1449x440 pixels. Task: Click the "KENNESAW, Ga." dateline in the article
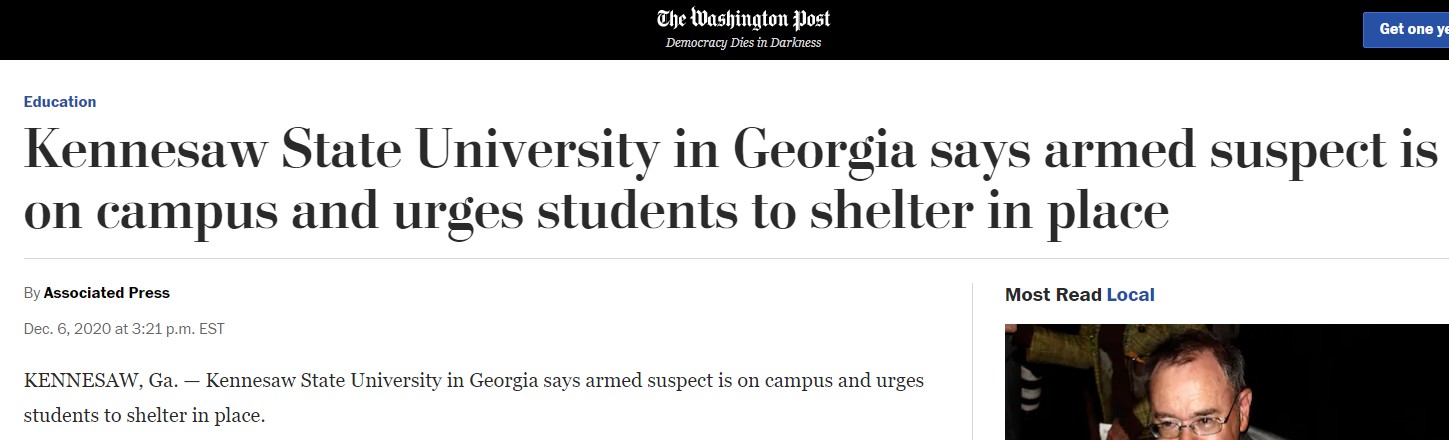(86, 381)
